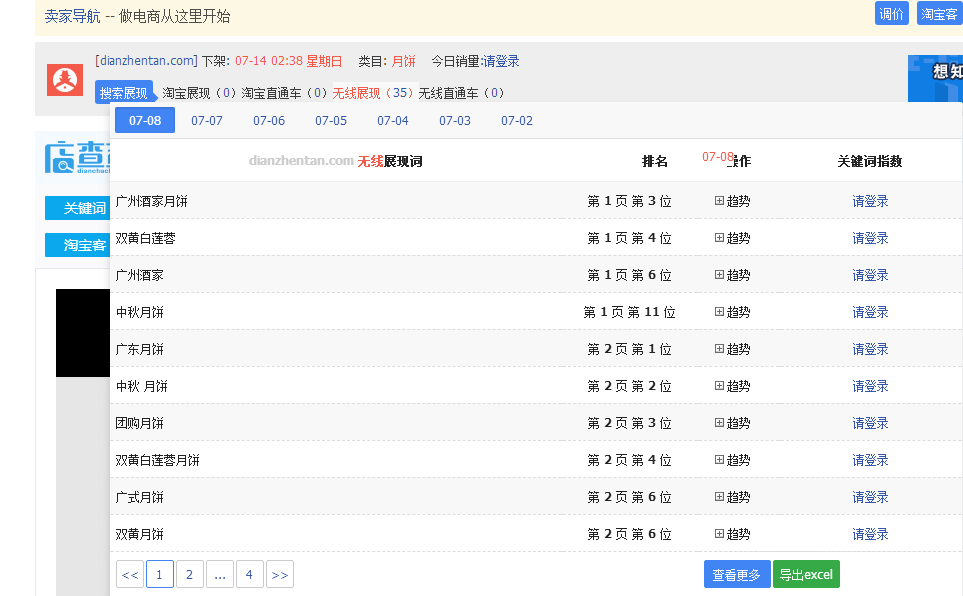Go to previous pages with << button
The image size is (963, 596).
point(130,574)
